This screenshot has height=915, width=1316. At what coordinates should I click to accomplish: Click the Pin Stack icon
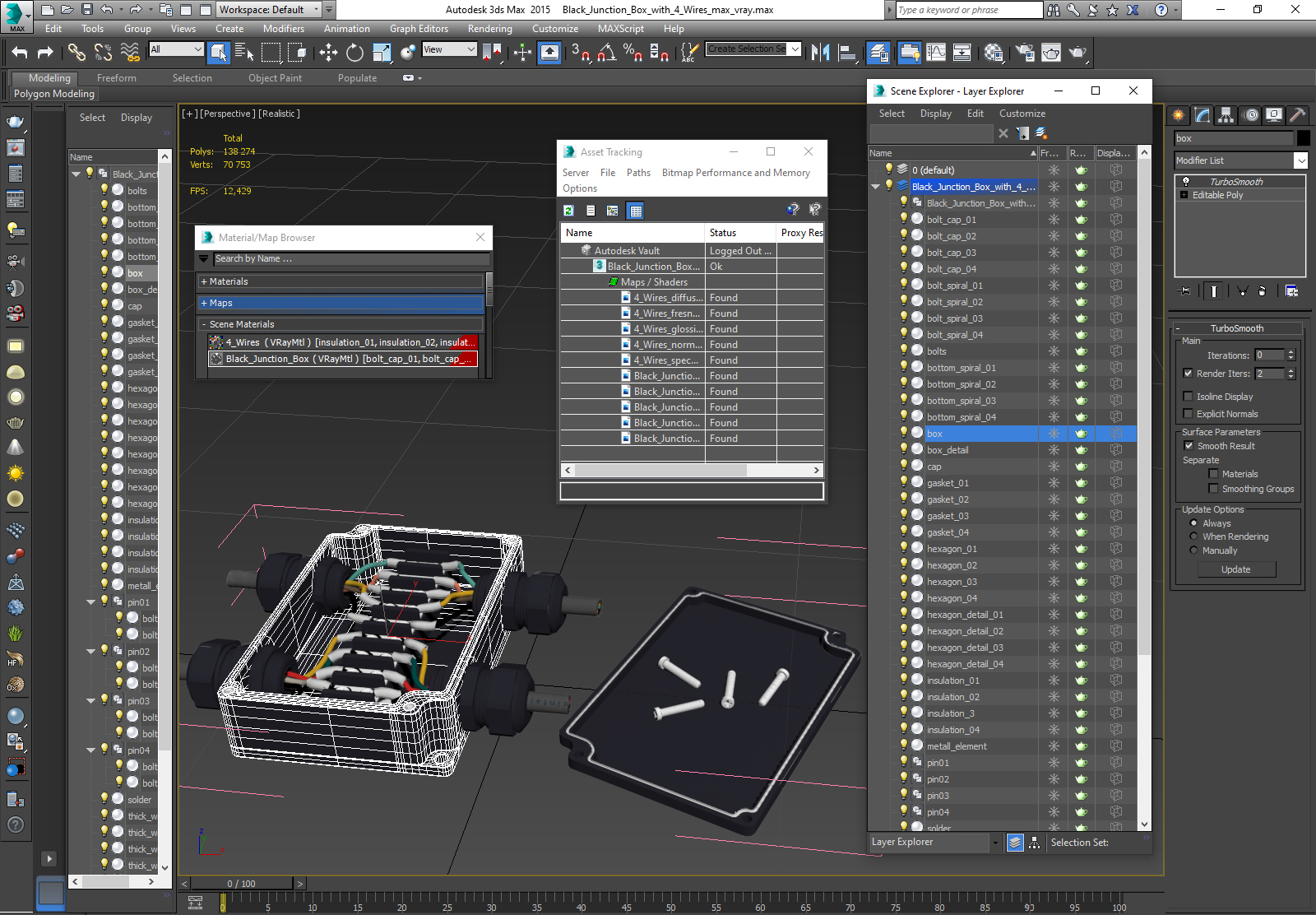coord(1185,291)
